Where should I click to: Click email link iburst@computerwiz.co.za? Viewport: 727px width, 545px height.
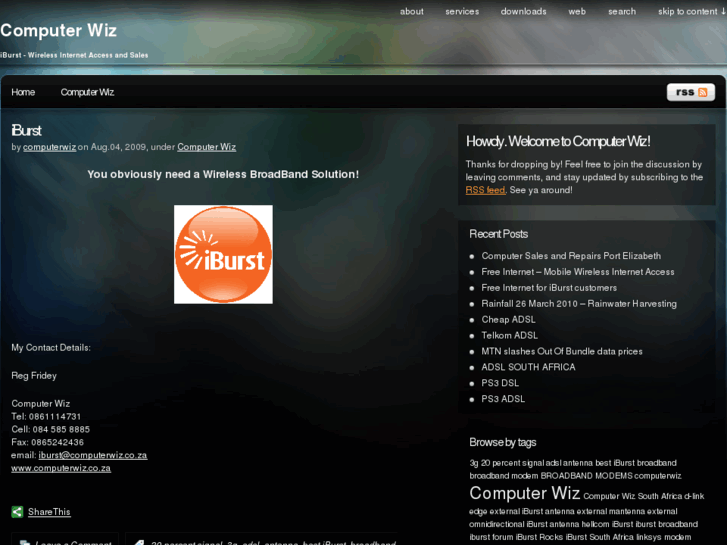tap(93, 455)
